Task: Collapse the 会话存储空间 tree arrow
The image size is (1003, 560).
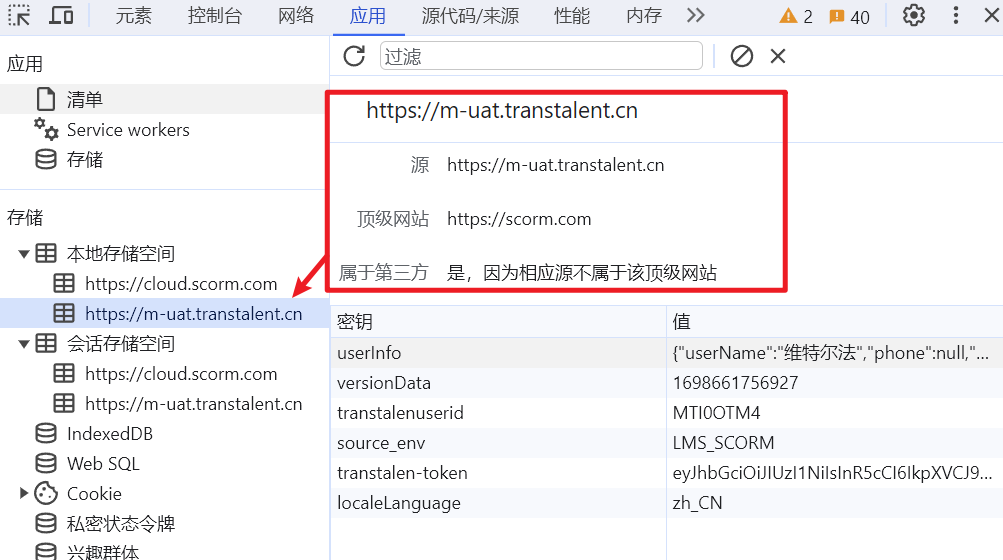Action: [x=24, y=344]
